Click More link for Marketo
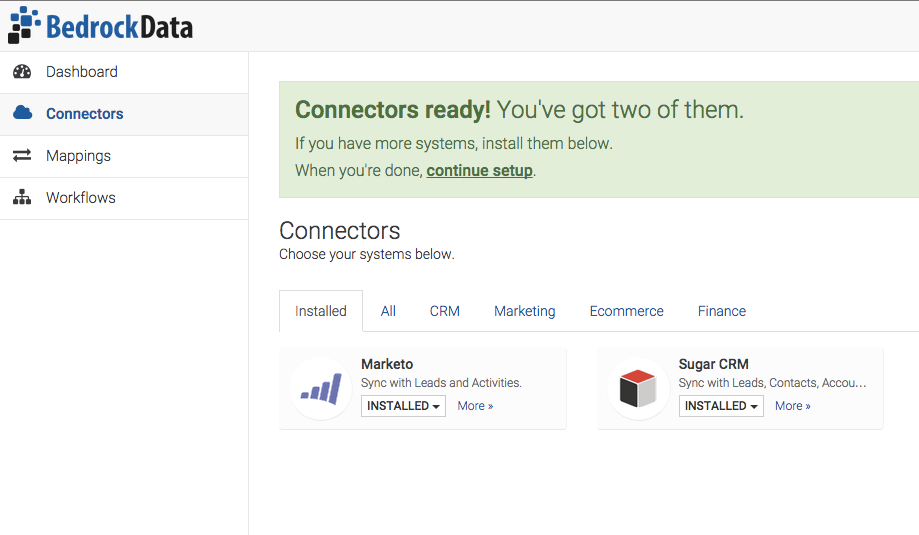This screenshot has width=919, height=535. pos(475,406)
